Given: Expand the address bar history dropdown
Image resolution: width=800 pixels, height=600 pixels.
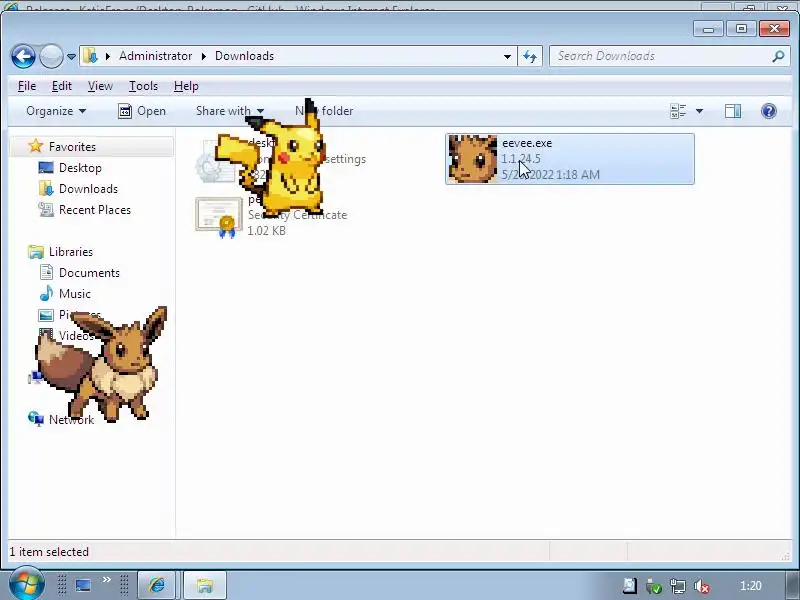Looking at the screenshot, I should click(x=507, y=57).
